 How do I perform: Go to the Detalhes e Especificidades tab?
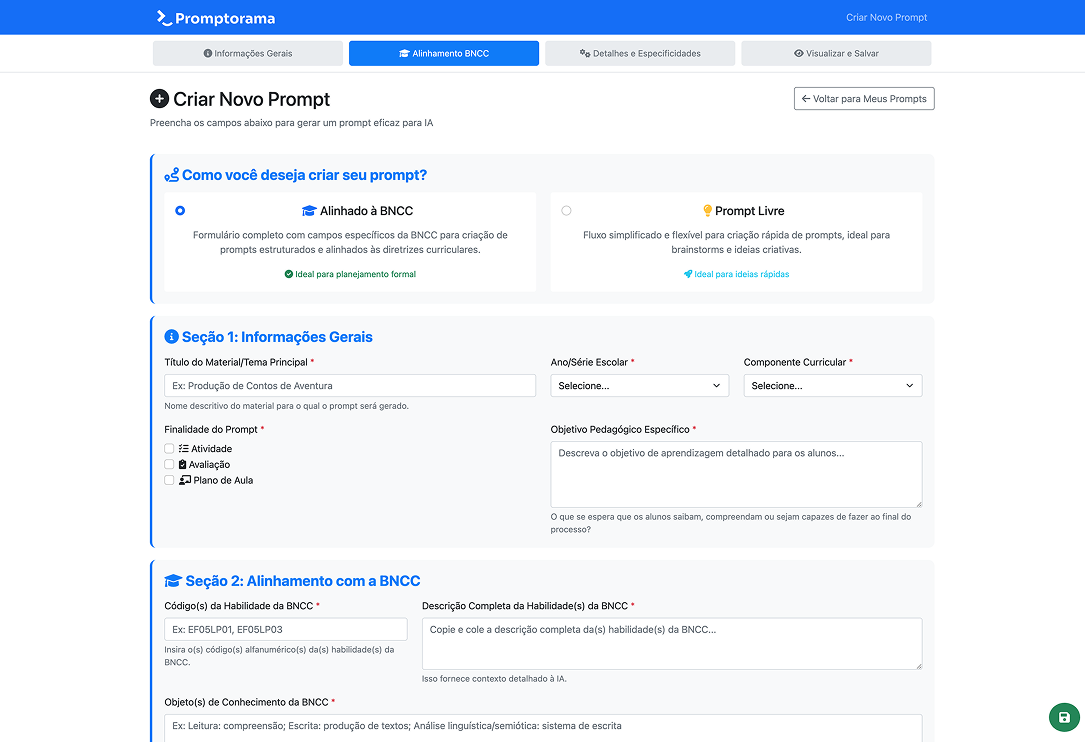[x=640, y=53]
